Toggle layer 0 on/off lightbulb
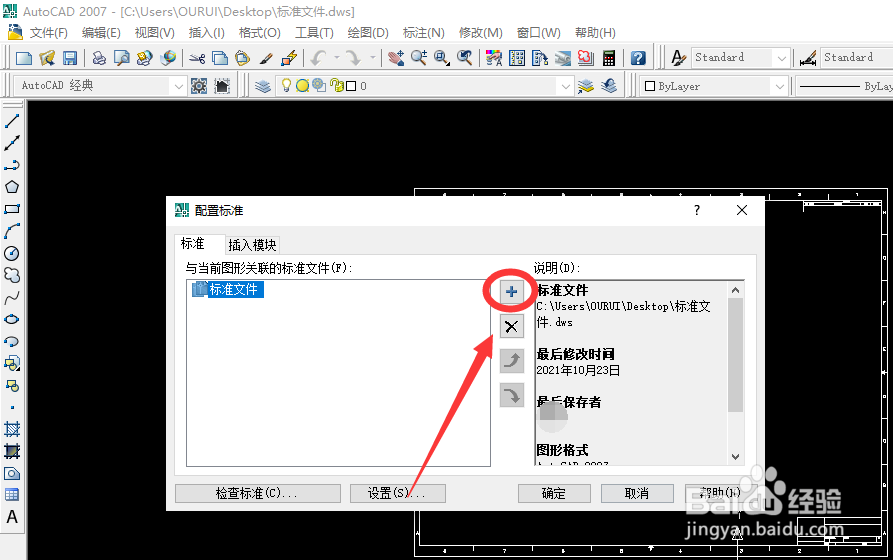The height and width of the screenshot is (560, 893). [x=286, y=85]
